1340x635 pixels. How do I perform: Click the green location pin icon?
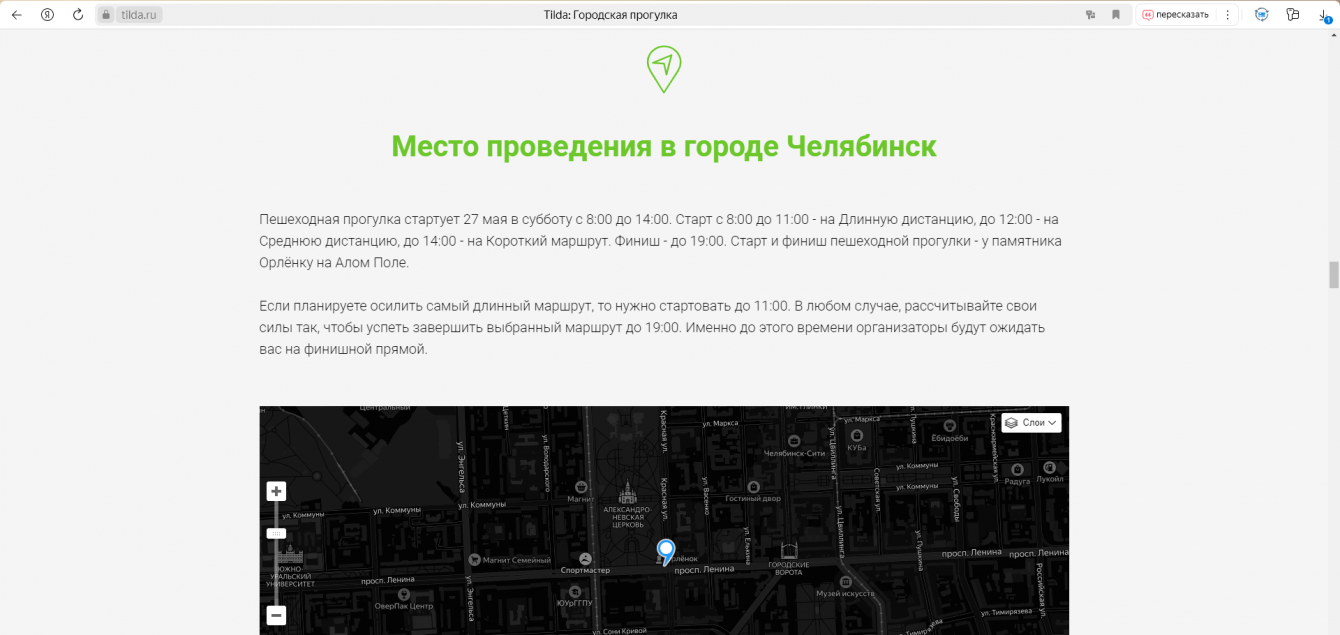(664, 69)
